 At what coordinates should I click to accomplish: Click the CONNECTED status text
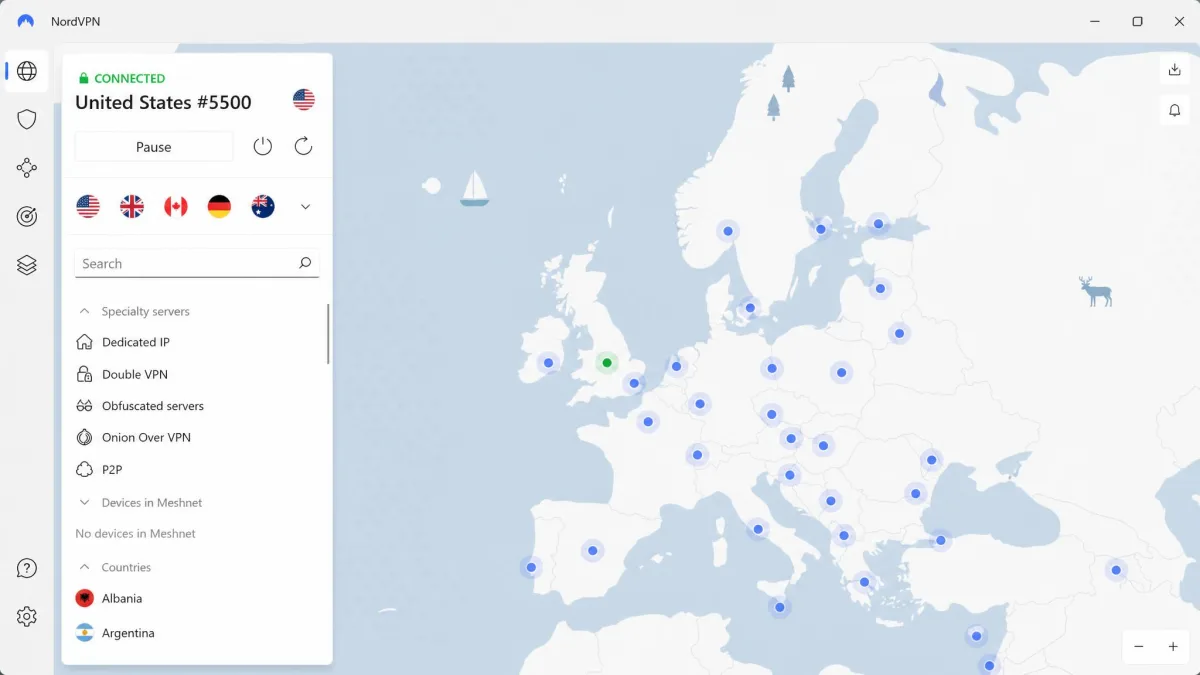pyautogui.click(x=130, y=78)
